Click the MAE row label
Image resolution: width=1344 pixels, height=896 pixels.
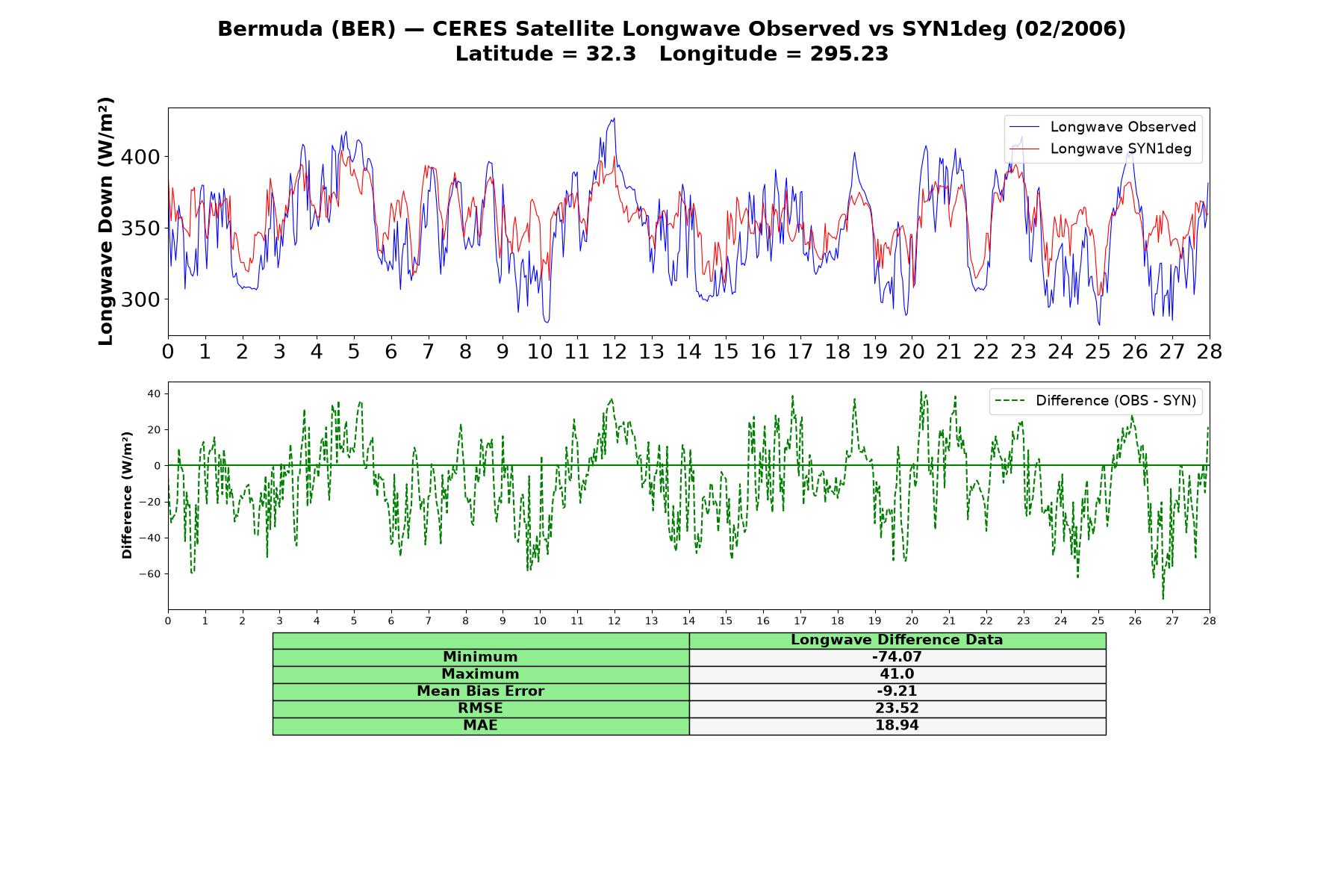[x=481, y=726]
